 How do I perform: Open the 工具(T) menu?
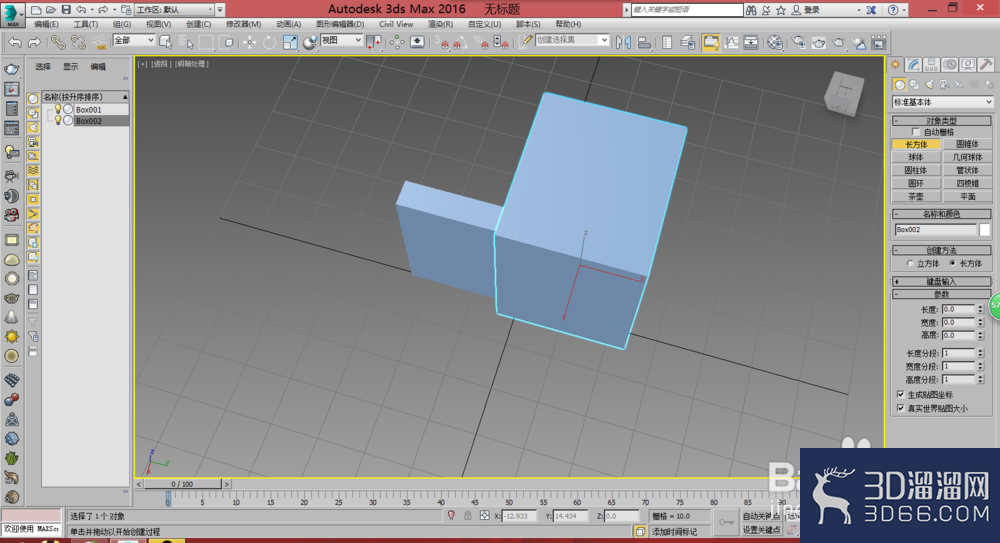[85, 24]
